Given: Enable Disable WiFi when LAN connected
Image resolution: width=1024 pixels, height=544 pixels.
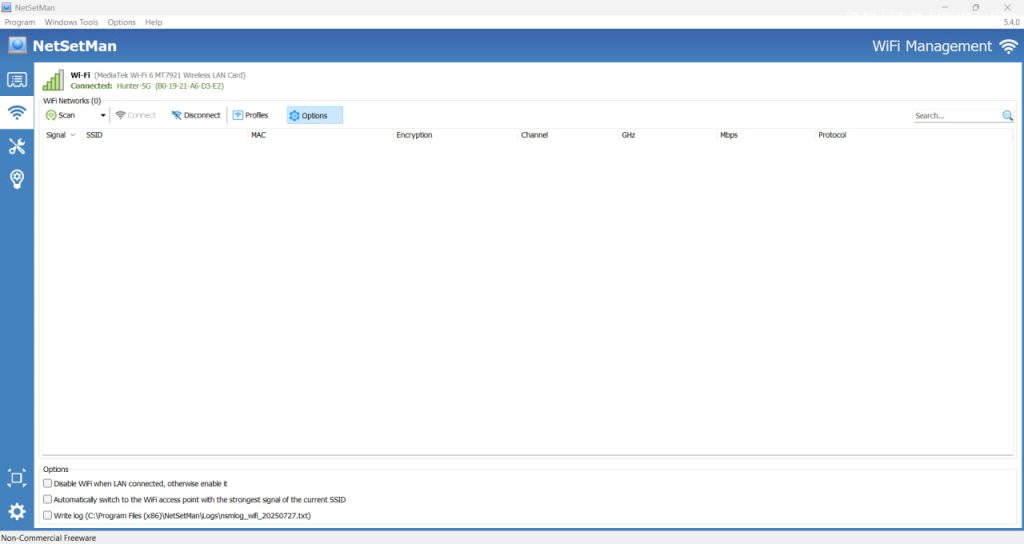Looking at the screenshot, I should pyautogui.click(x=48, y=484).
